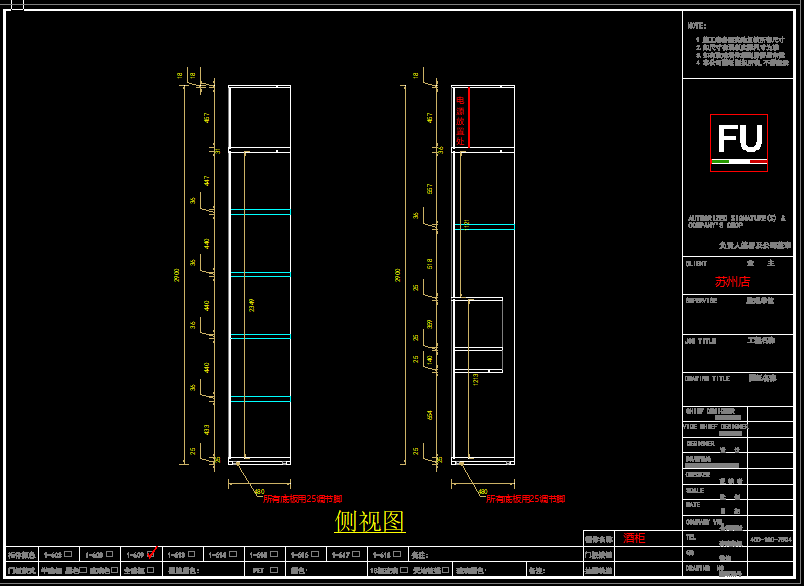Tick the 1-405 color checkbox
Screen dimensions: 804x586
(x=68, y=554)
